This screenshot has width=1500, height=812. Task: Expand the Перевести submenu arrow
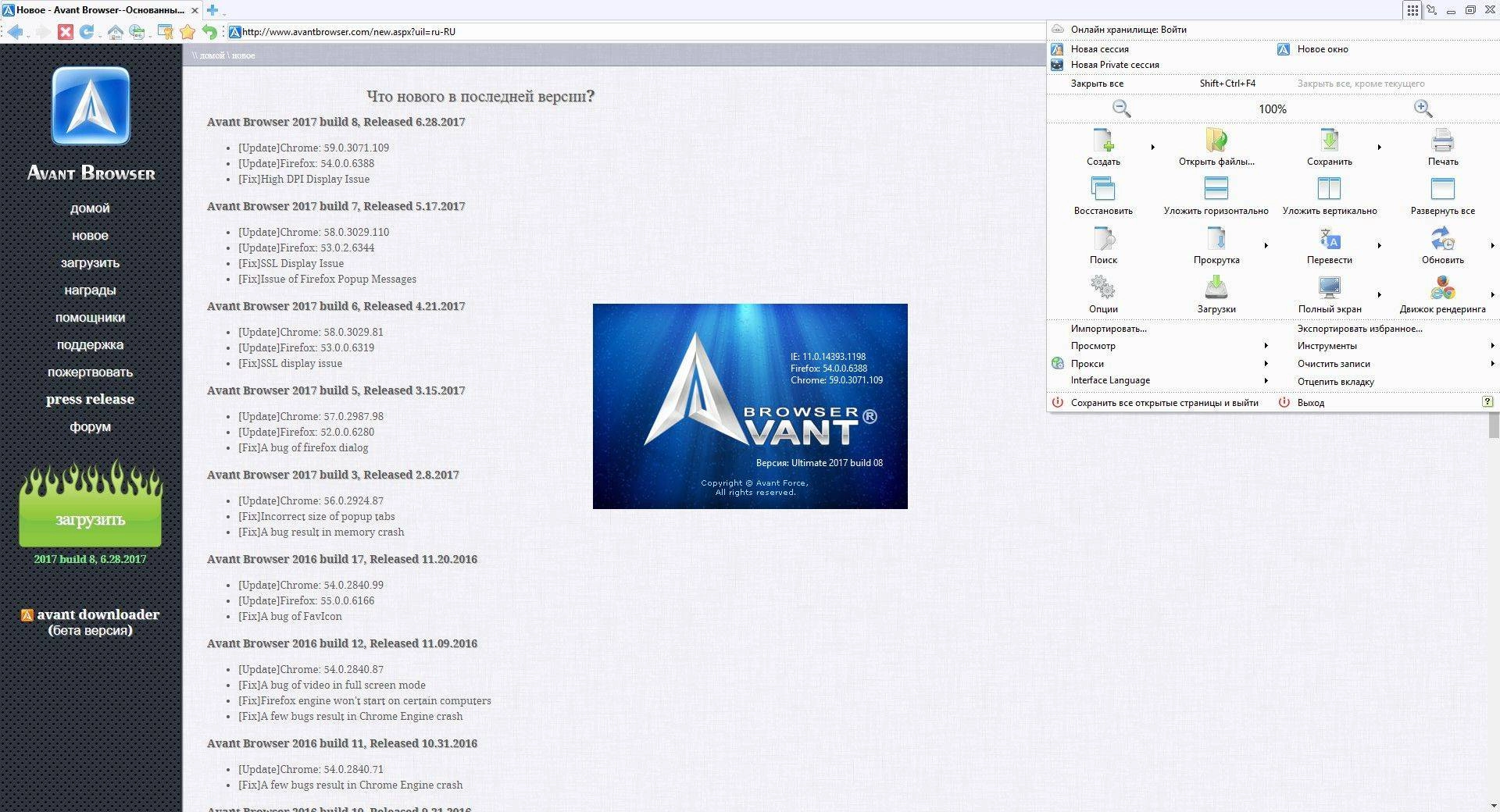click(x=1379, y=245)
